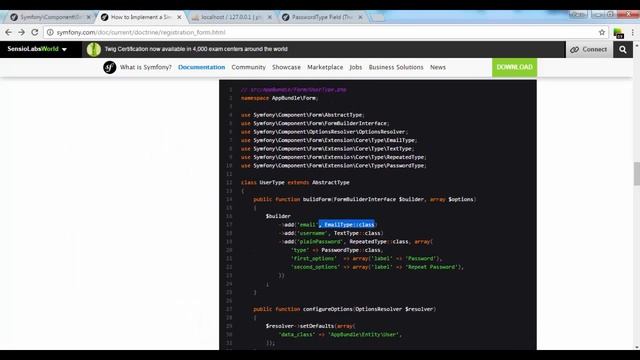Bookmark this page with the star icon
The width and height of the screenshot is (640, 360).
tap(602, 32)
